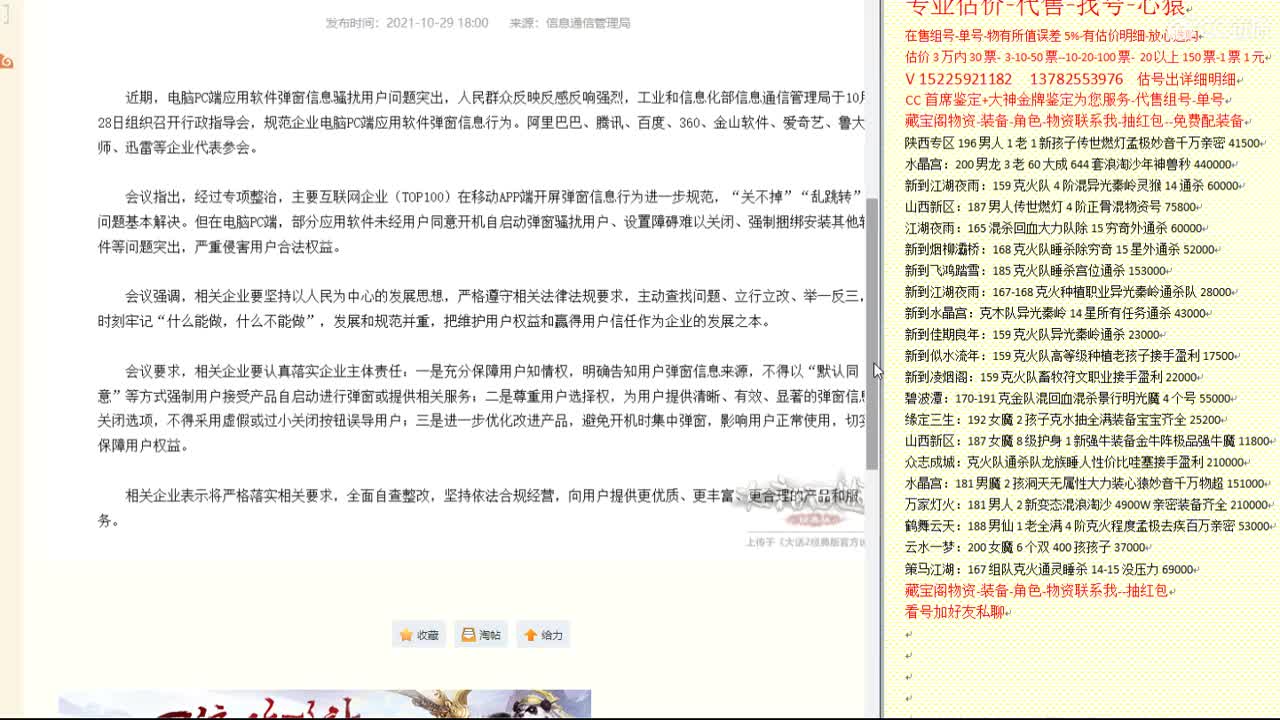
Task: Click the phone number '15225921182'
Action: [x=965, y=79]
